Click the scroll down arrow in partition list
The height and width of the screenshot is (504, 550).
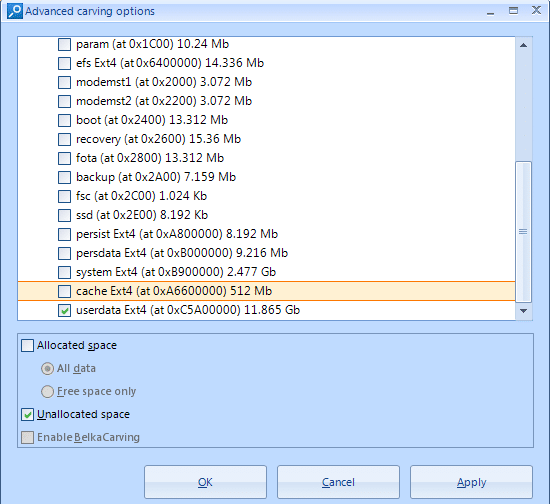click(523, 311)
